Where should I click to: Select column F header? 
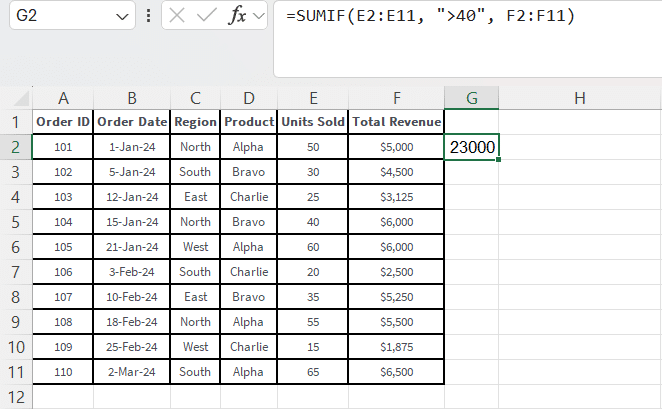pos(396,98)
